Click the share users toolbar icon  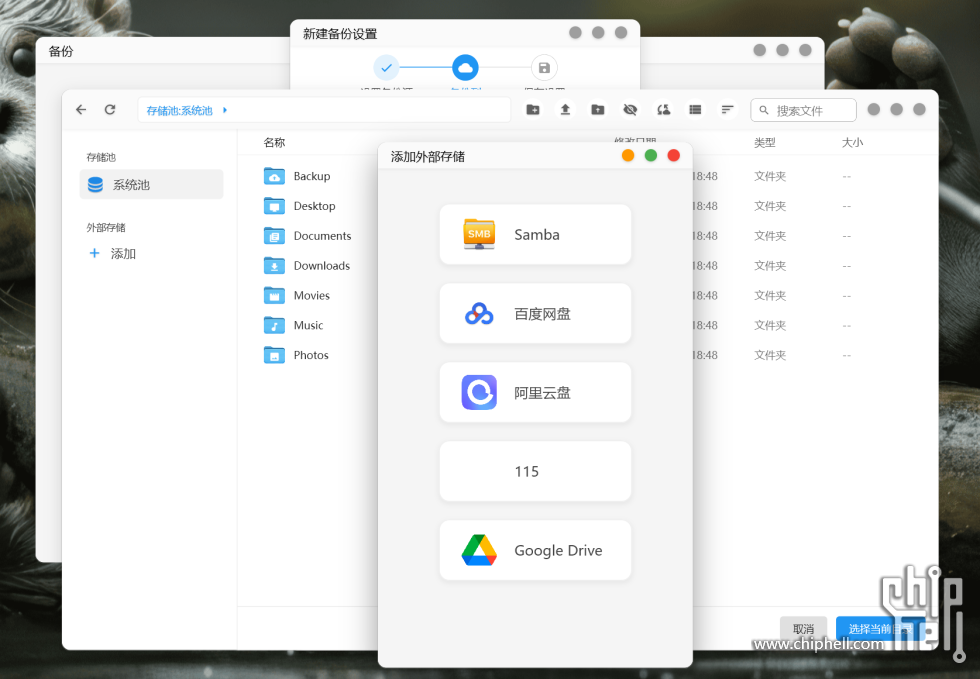pyautogui.click(x=663, y=110)
